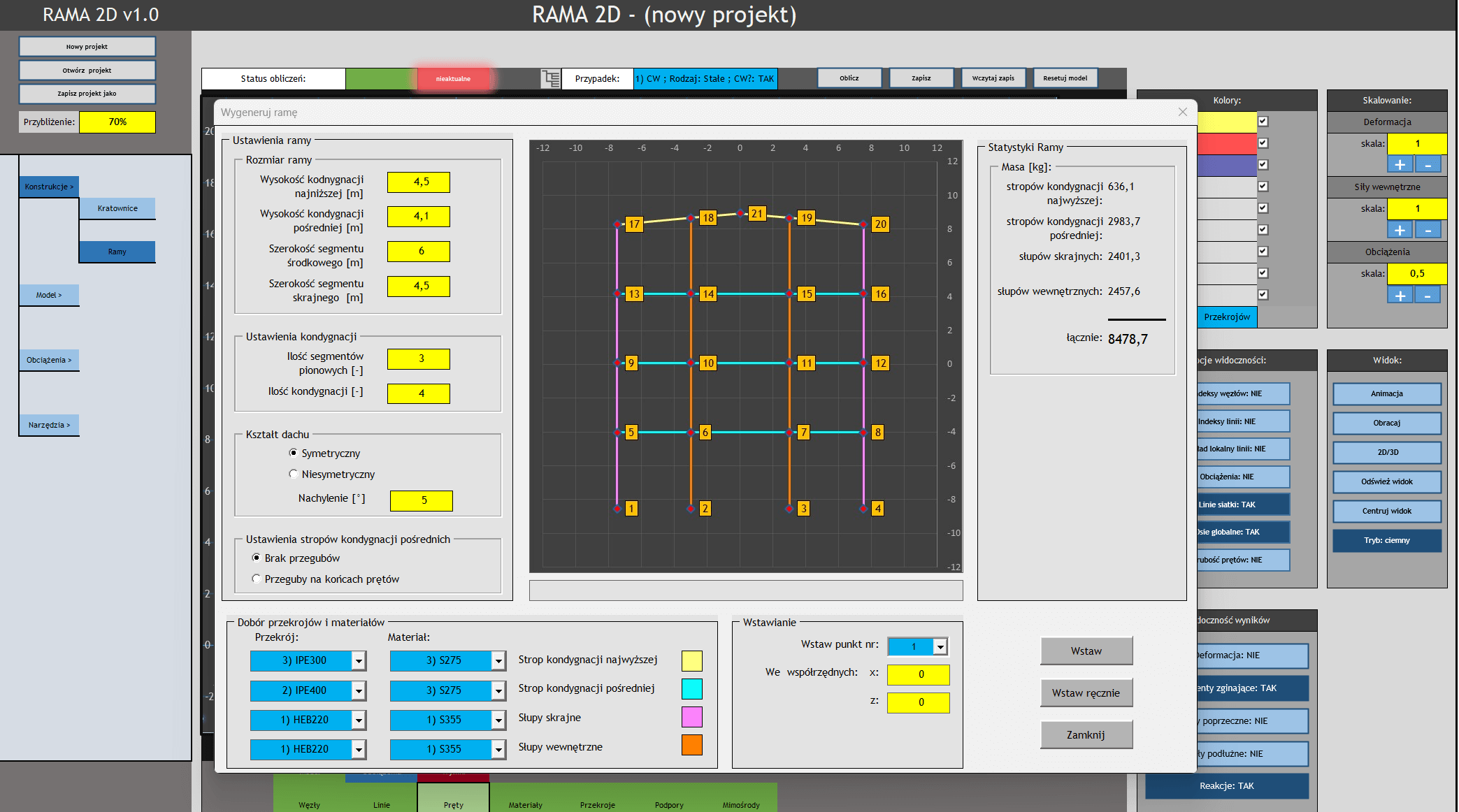Click the Wstaw button
This screenshot has height=812, width=1459.
coord(1086,651)
